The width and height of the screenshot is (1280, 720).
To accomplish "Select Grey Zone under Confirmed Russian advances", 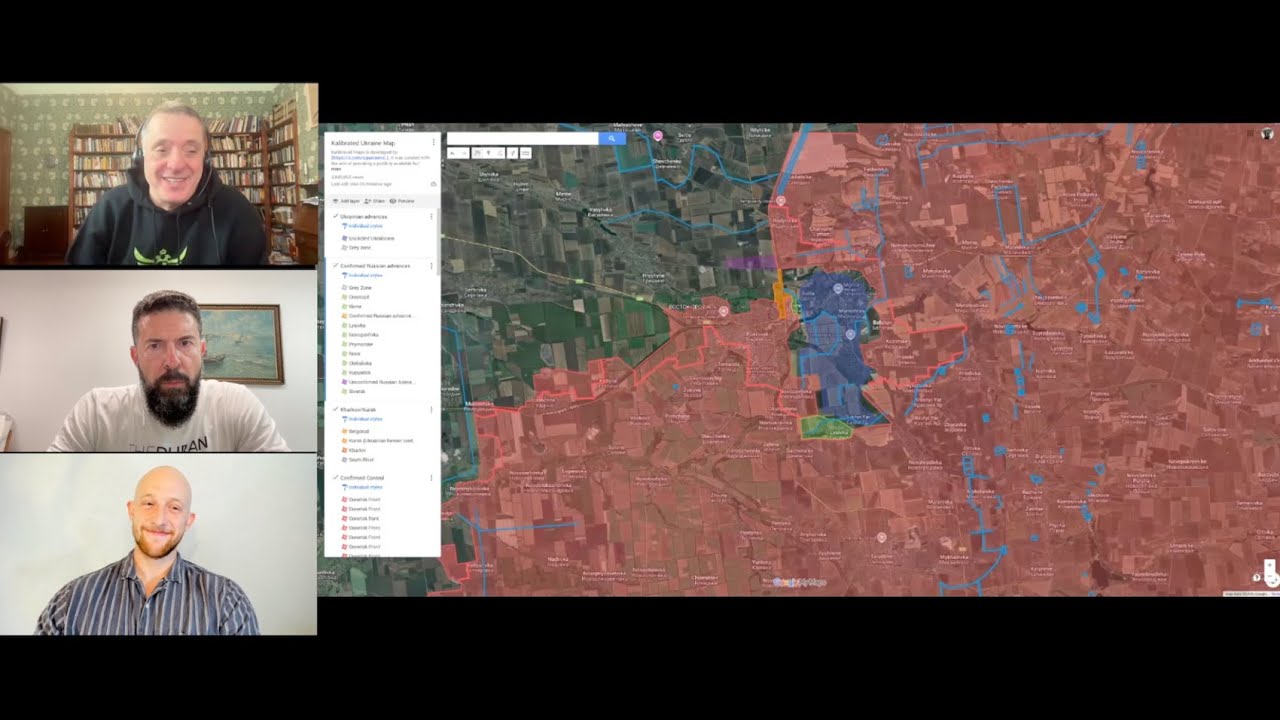I will click(x=360, y=288).
